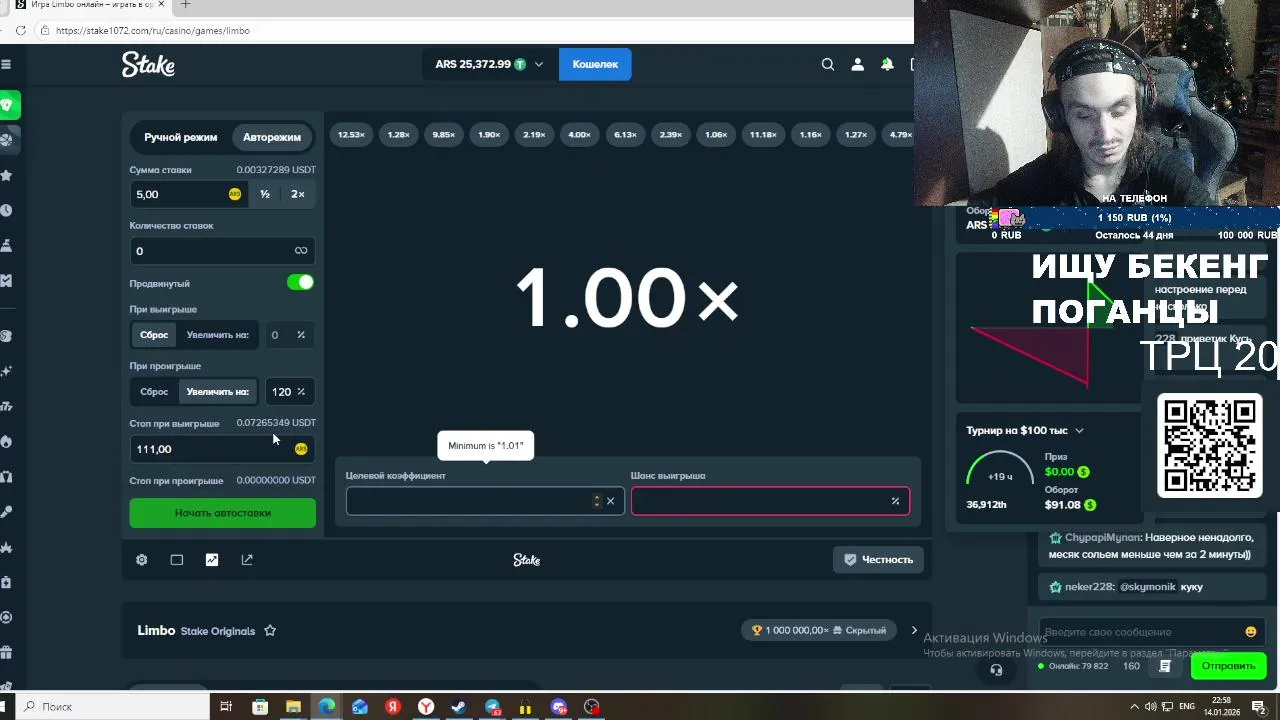Expand the $100k tournament dropdown

pos(1079,431)
